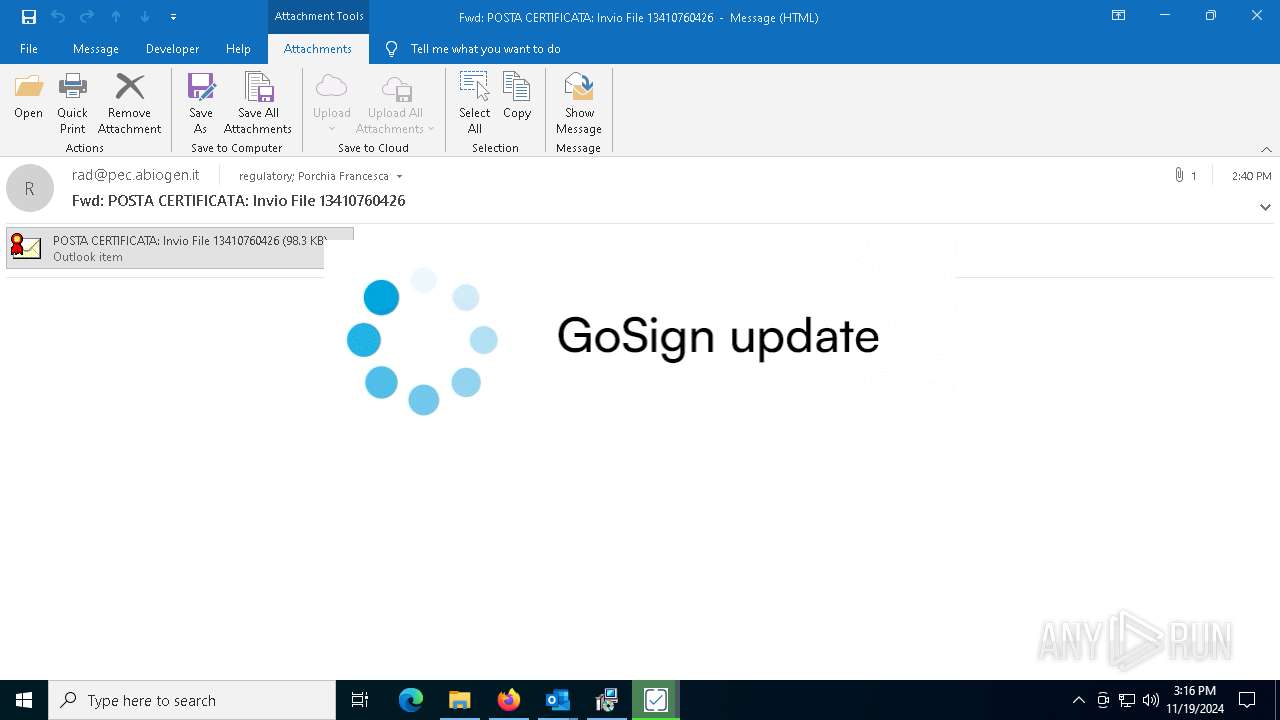Click sender rad@pec.abiogen.it
The image size is (1280, 720).
(x=136, y=175)
